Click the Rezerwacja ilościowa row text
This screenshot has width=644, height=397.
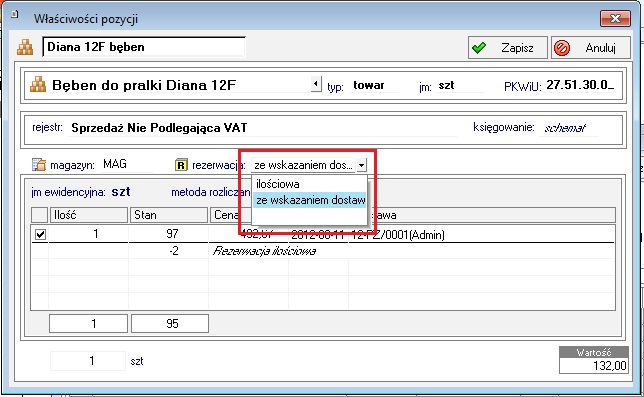click(264, 251)
